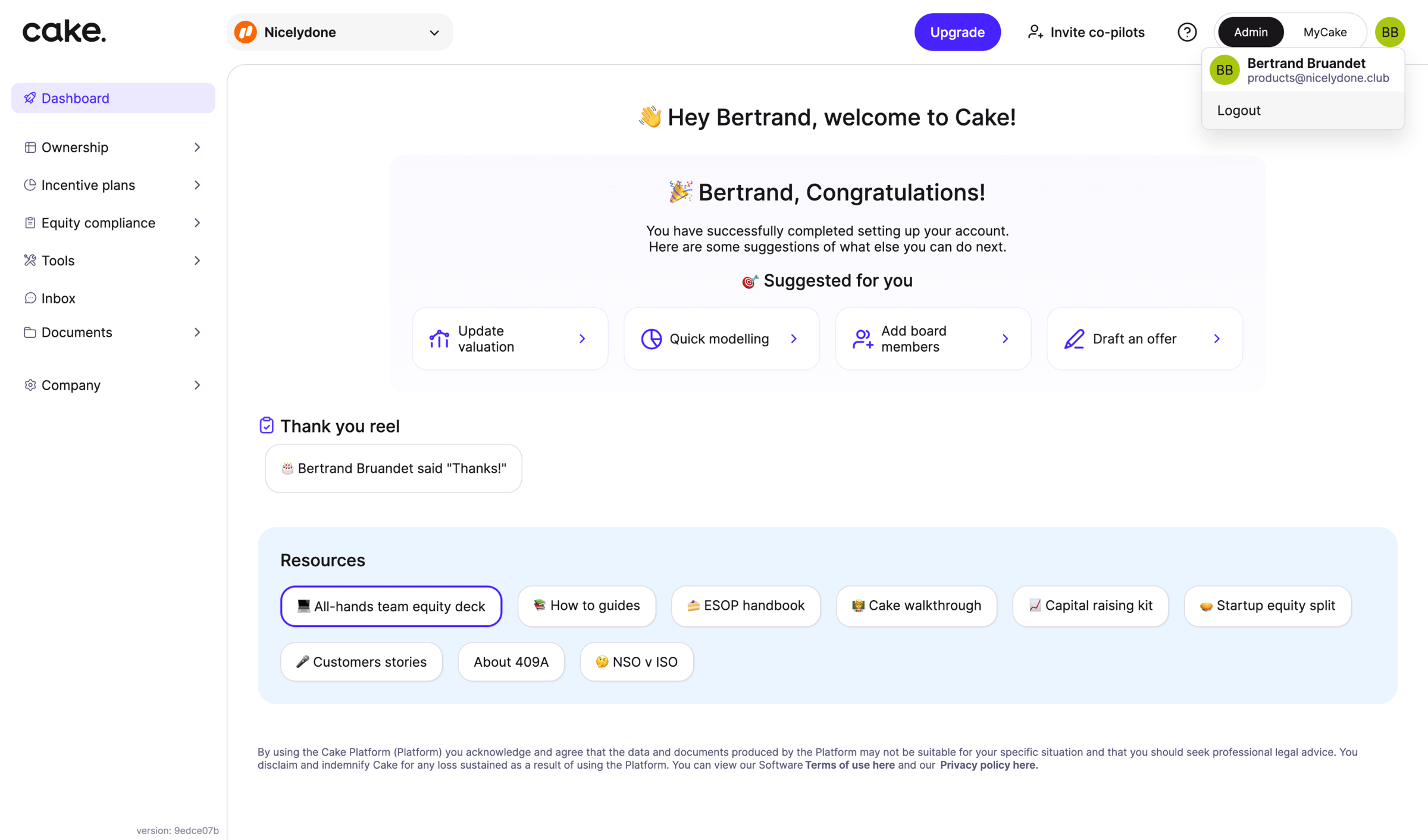
Task: Click the Incentive plans pie icon
Action: (x=30, y=185)
